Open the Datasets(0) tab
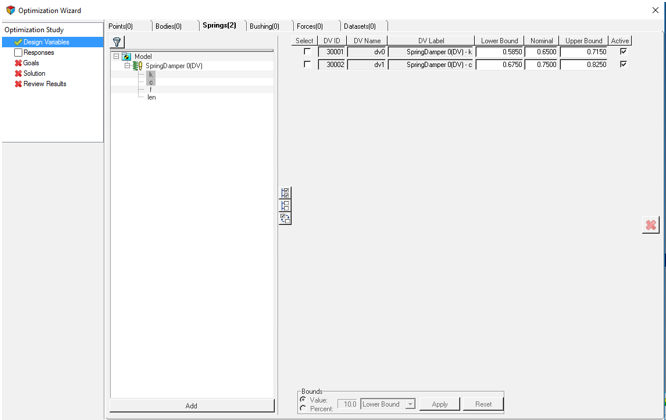Viewport: 666px width, 420px height. click(x=360, y=26)
